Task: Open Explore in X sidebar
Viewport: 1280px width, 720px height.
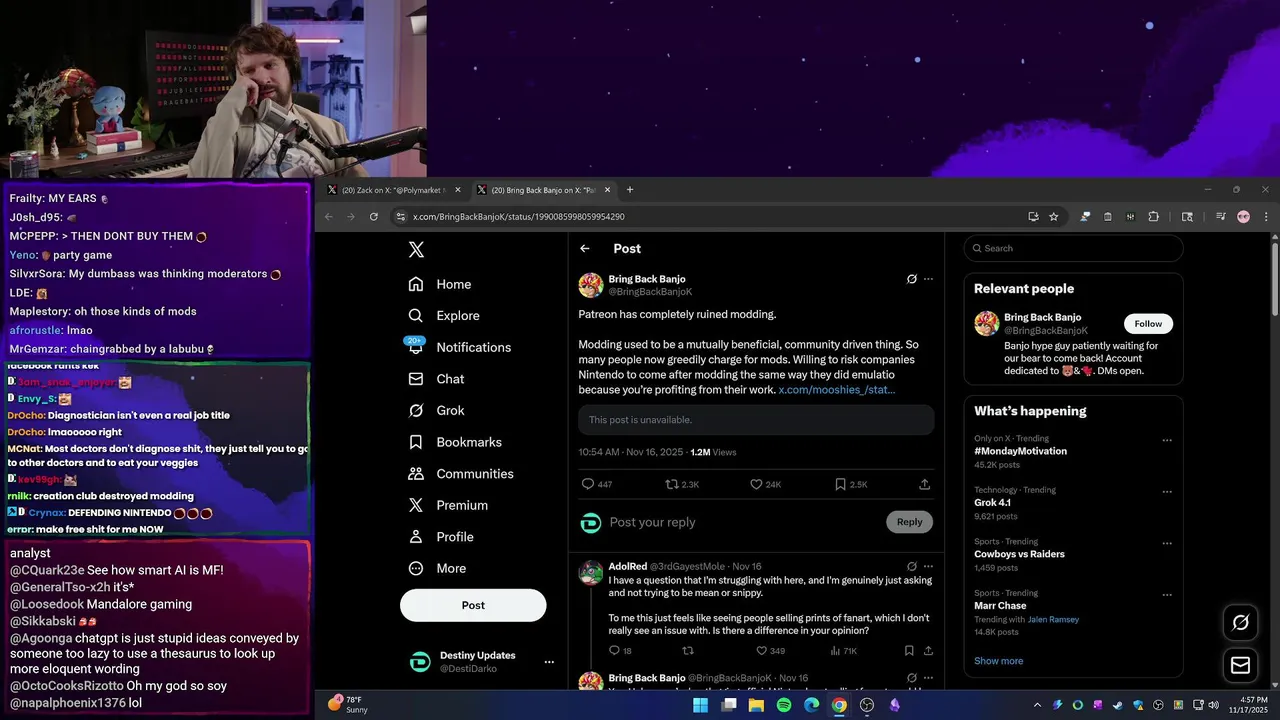Action: (x=443, y=315)
